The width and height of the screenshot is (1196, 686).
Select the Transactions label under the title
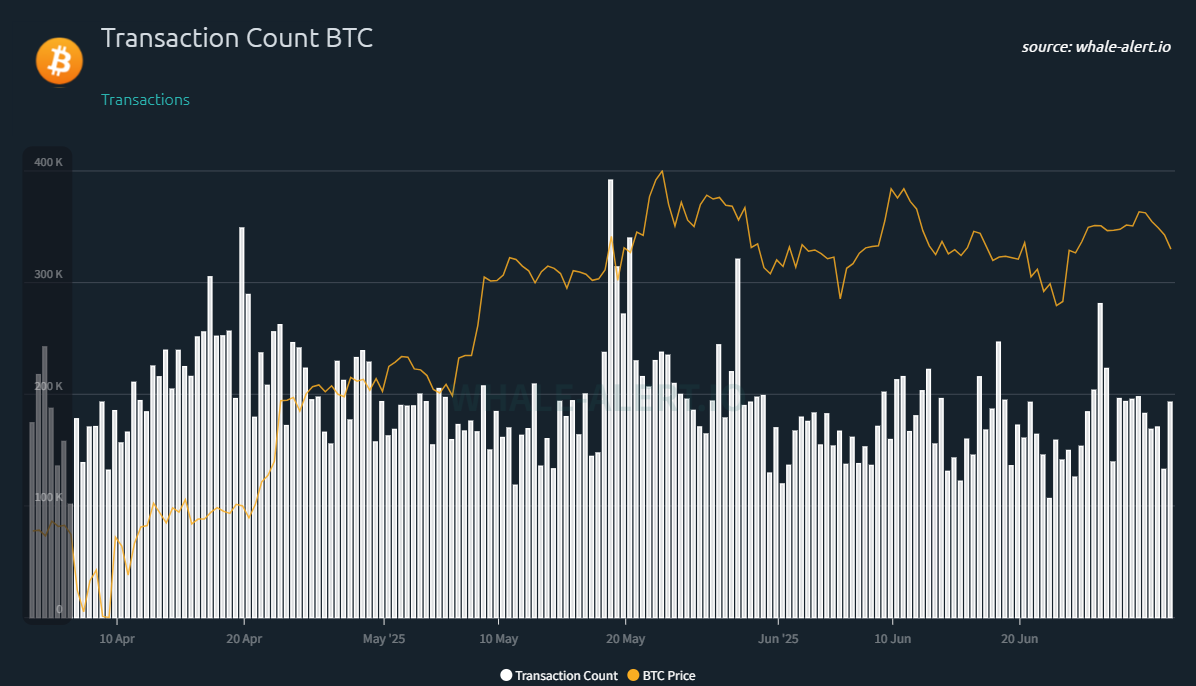point(145,100)
